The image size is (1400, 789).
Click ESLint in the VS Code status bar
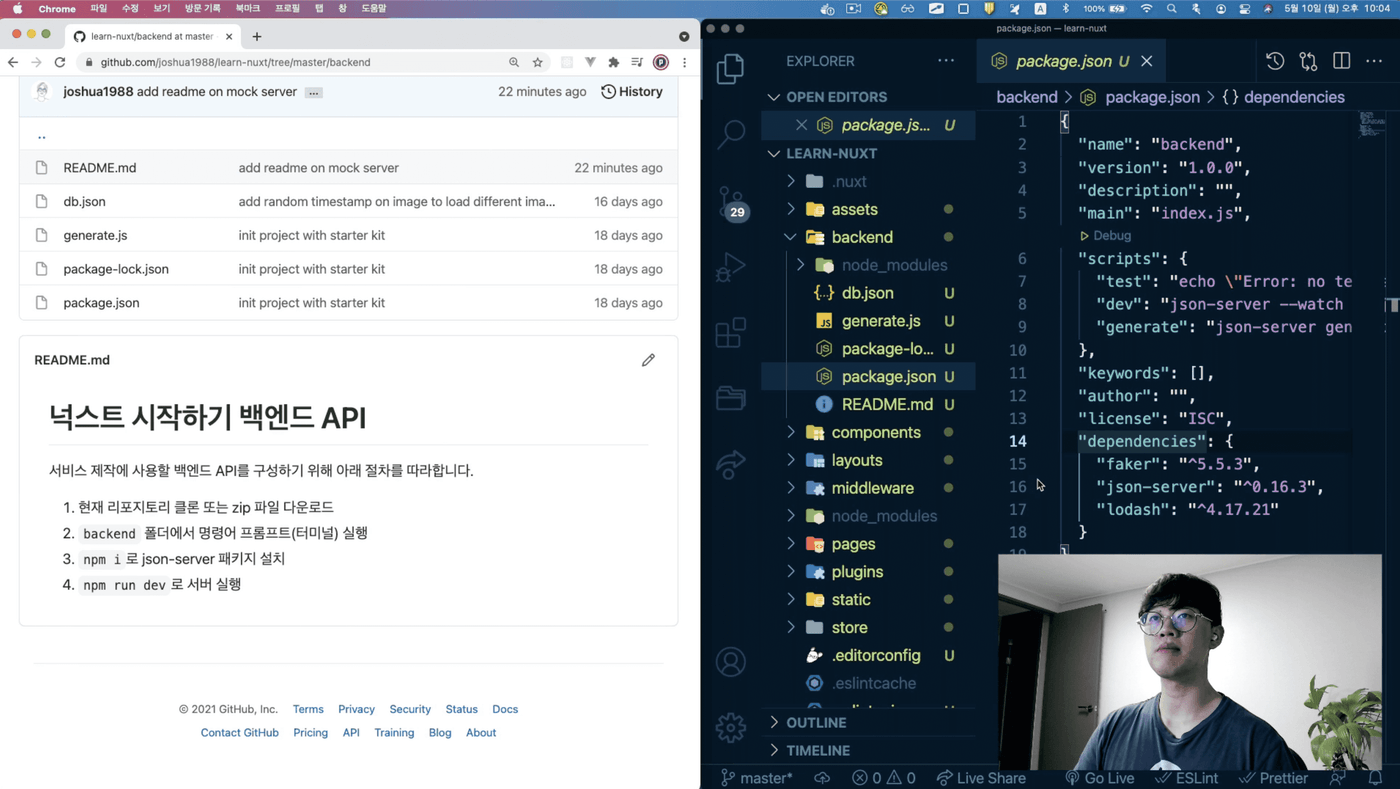(x=1187, y=778)
